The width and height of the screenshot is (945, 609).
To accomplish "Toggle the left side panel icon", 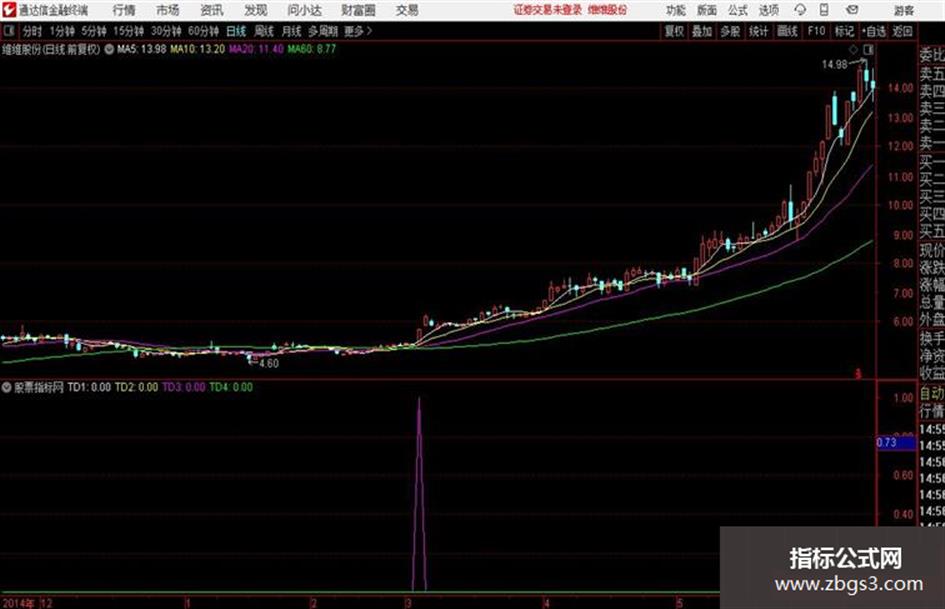I will [x=8, y=31].
